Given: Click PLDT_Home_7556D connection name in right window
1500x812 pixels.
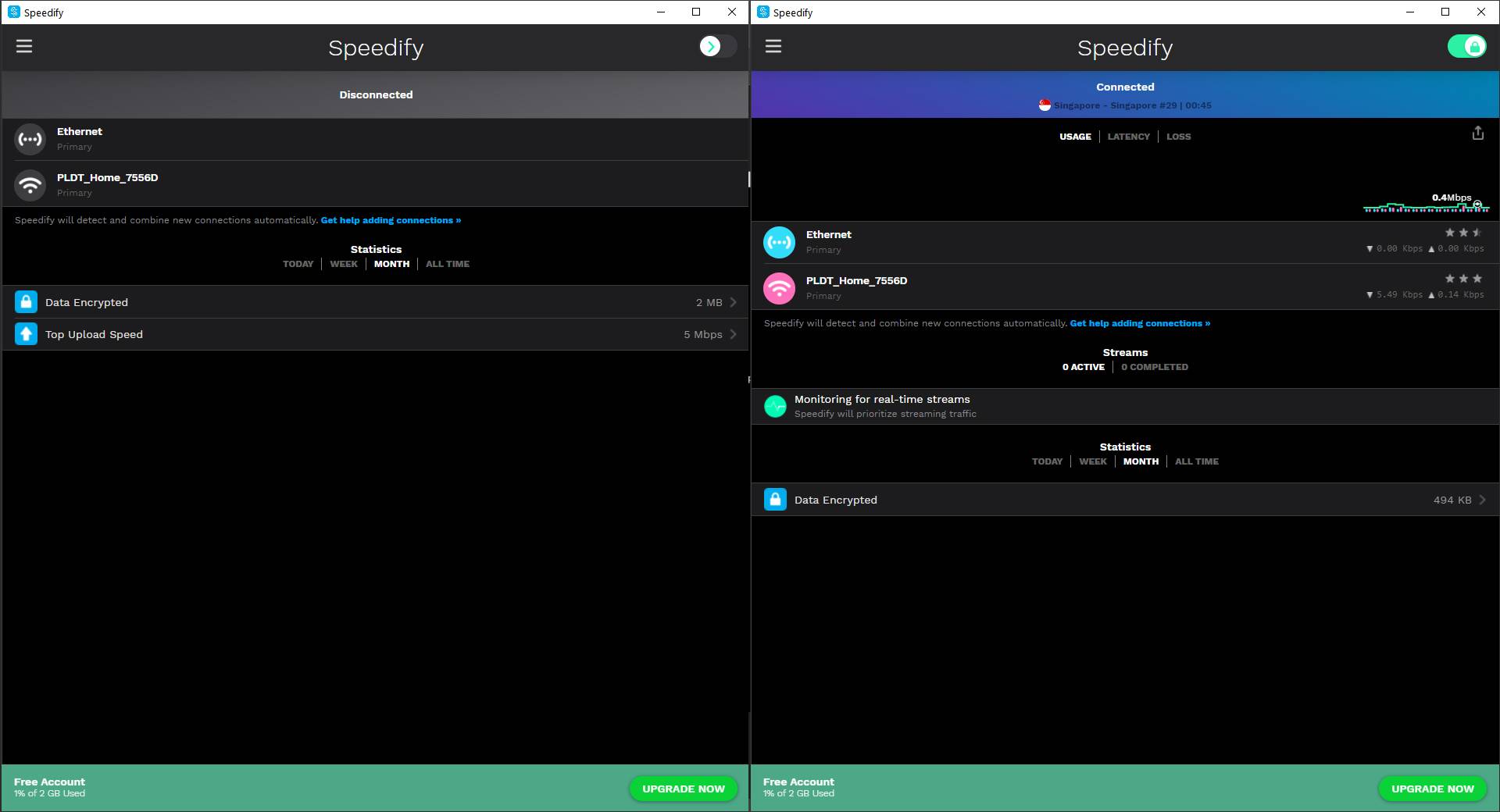Looking at the screenshot, I should (x=856, y=280).
